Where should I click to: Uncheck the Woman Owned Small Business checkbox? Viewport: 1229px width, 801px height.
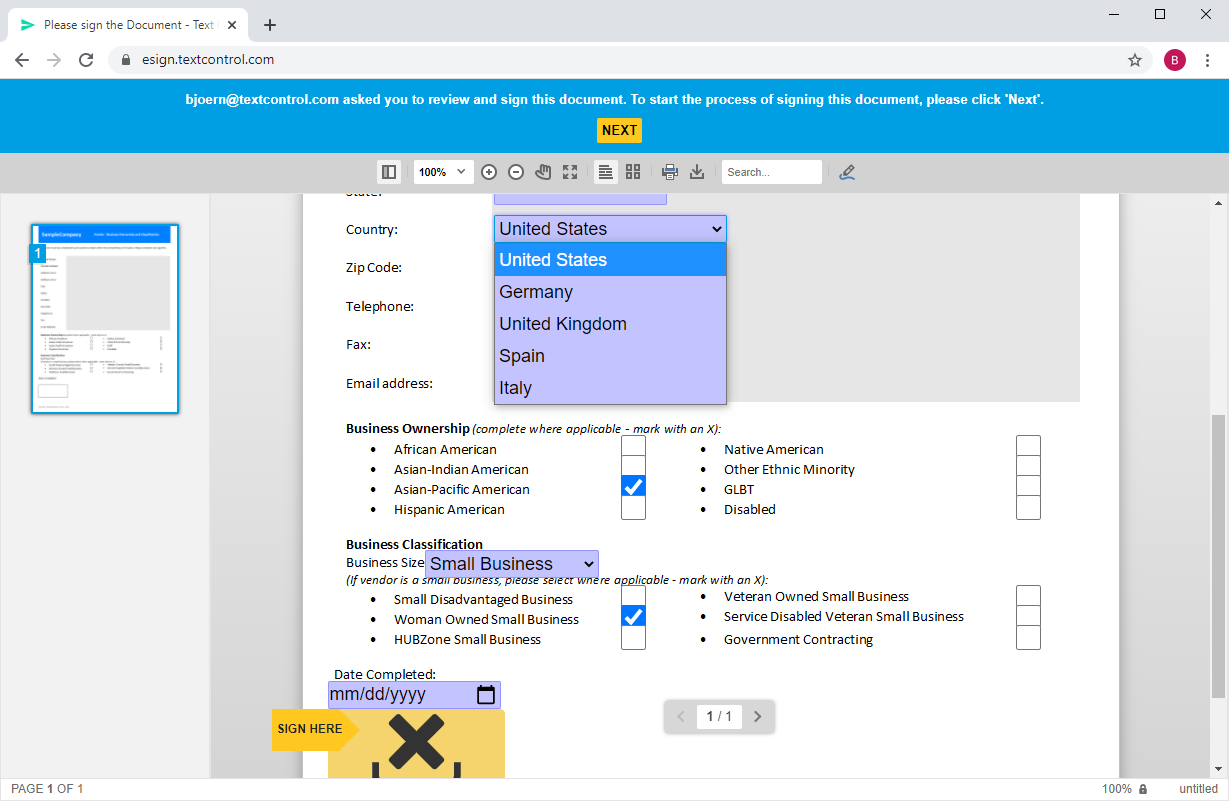[633, 616]
